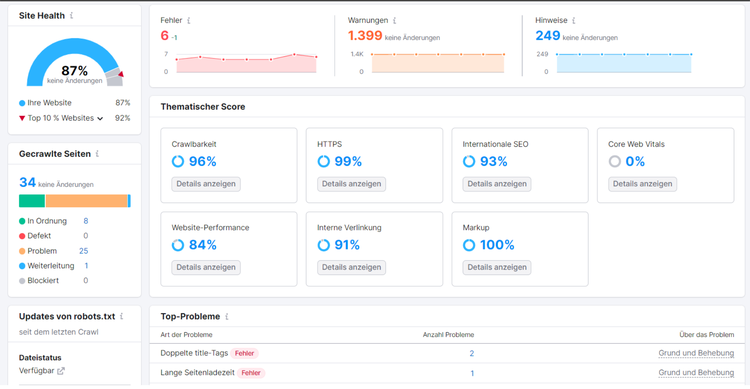This screenshot has width=750, height=389.
Task: Click the info icon next to Top-Probleme
Action: tap(227, 316)
